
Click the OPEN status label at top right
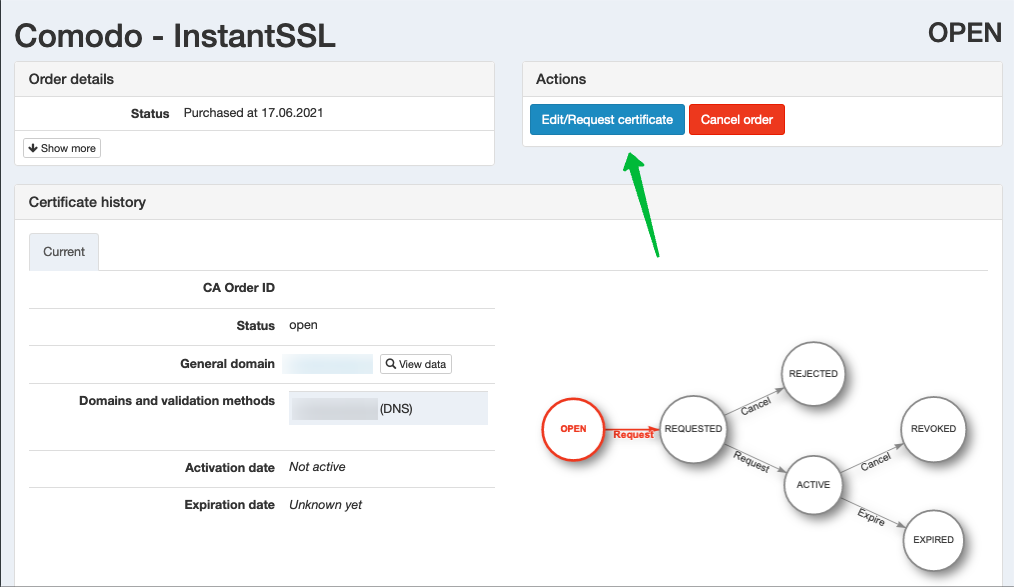[964, 33]
